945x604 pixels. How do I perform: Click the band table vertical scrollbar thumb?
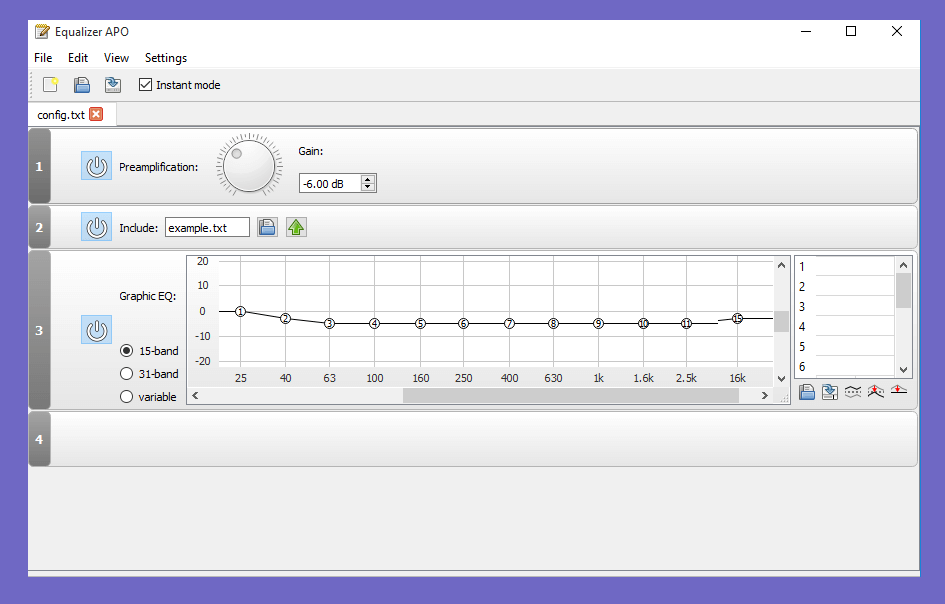coord(903,291)
